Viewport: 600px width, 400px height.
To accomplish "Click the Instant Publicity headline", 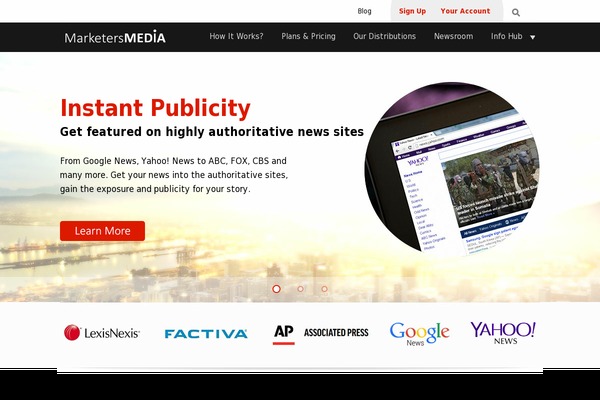I will (x=155, y=108).
